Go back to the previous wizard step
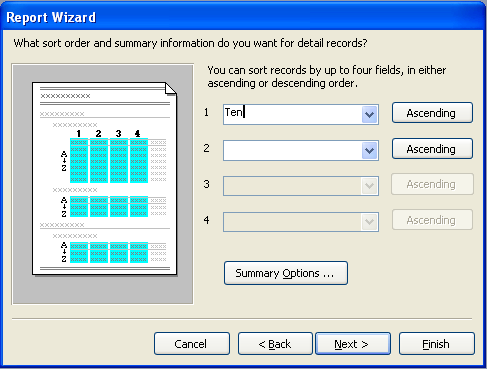The height and width of the screenshot is (369, 487). [x=275, y=344]
